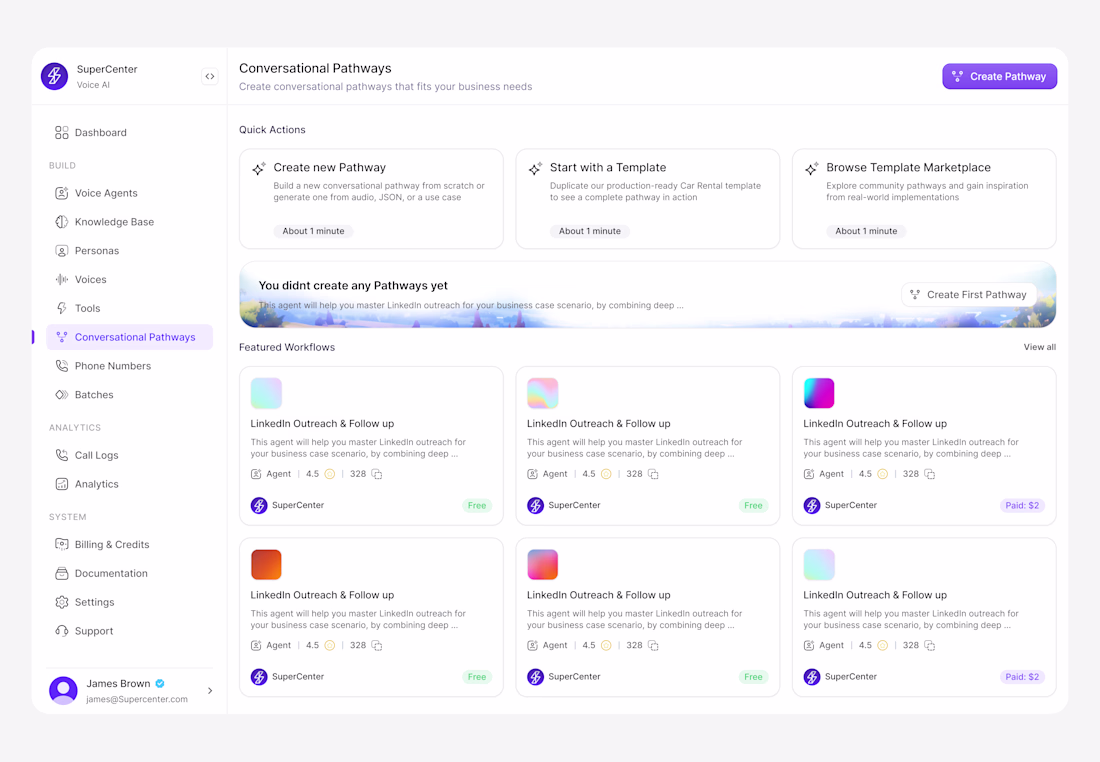
Task: Expand James Brown account chevron
Action: click(x=210, y=691)
